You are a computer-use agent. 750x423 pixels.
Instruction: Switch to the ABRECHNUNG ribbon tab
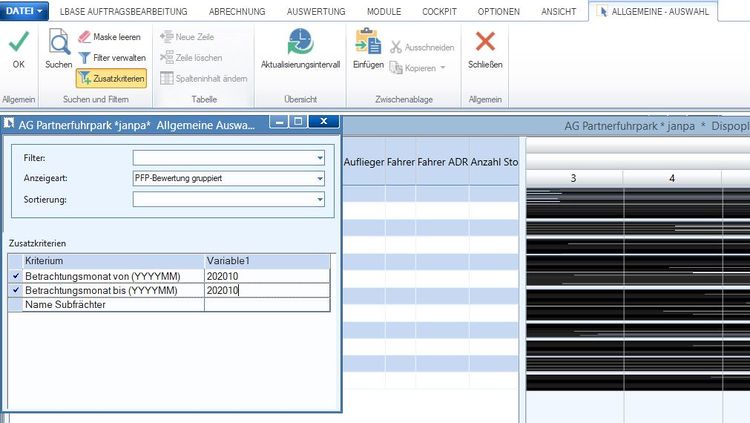237,11
